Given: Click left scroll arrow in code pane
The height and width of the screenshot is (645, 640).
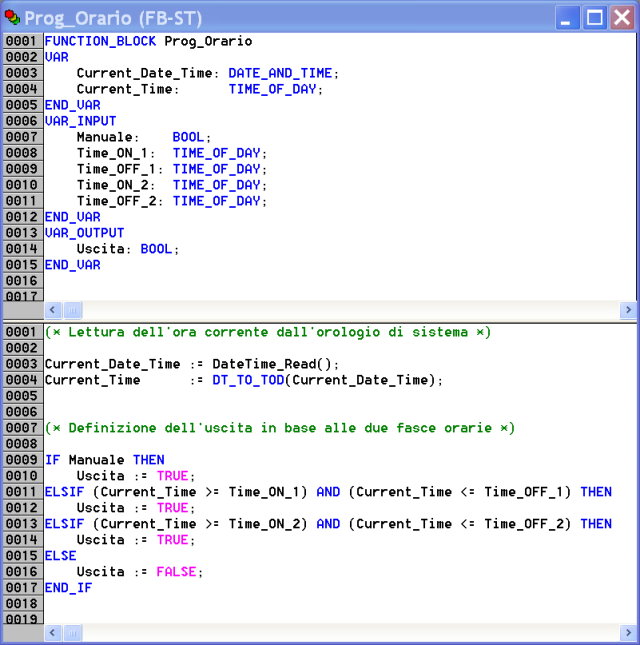Looking at the screenshot, I should 53,633.
